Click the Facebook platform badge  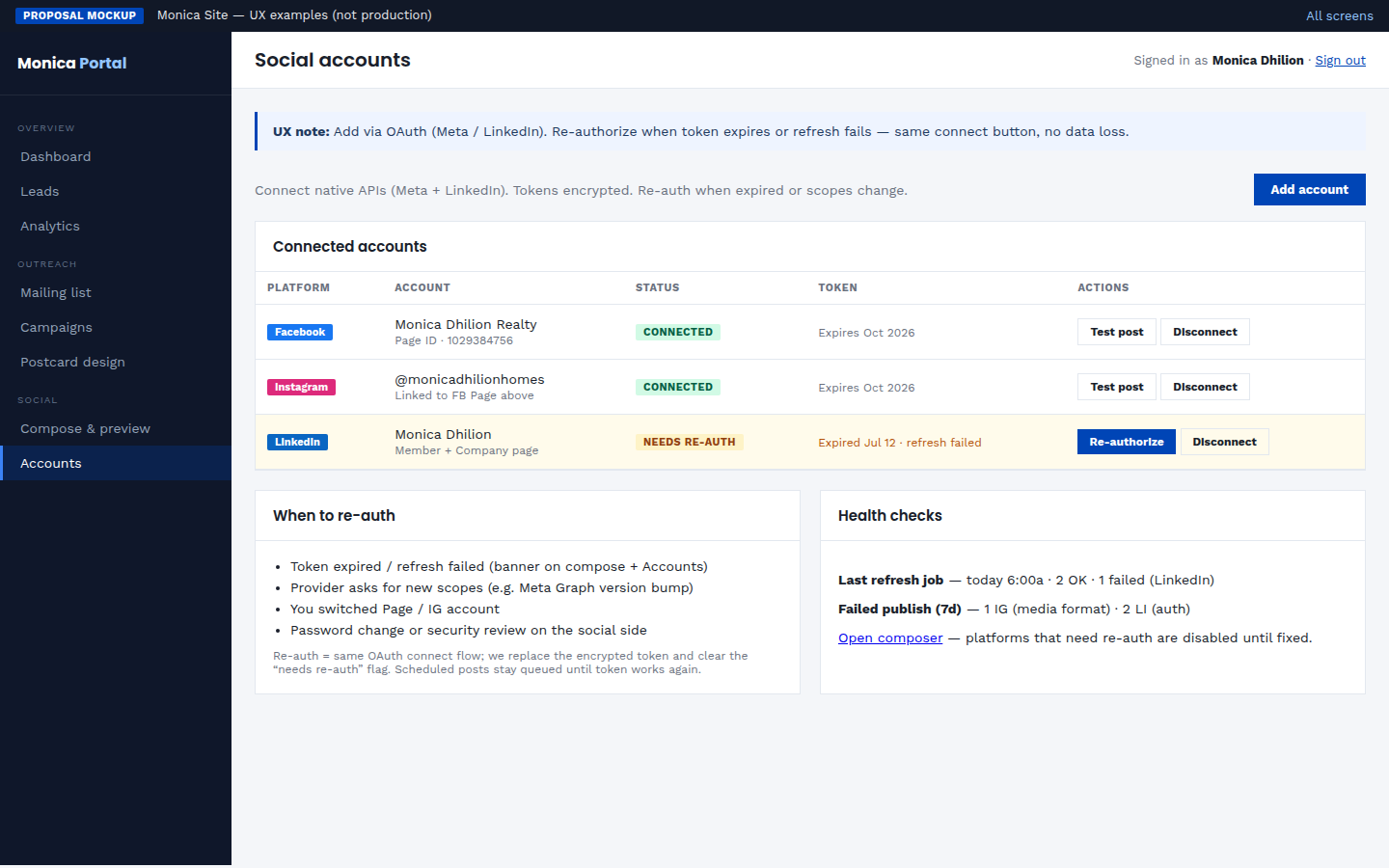click(x=300, y=332)
